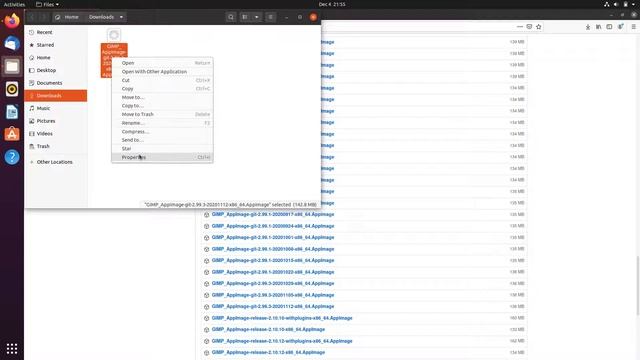Click Home in the Files path bar
This screenshot has height=360, width=640.
(67, 17)
